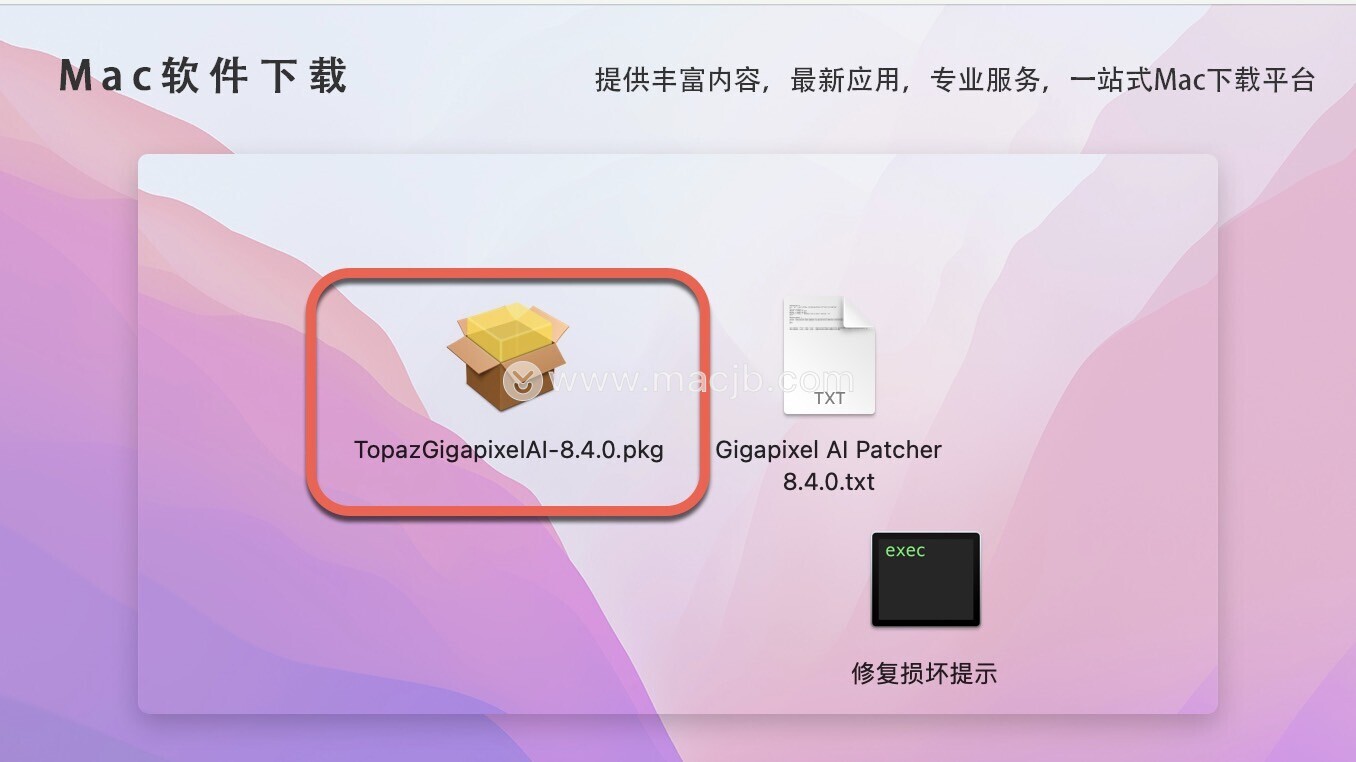This screenshot has width=1356, height=762.
Task: Select the TopazGigapixelAI-8.4.0.pkg filename label
Action: point(509,450)
